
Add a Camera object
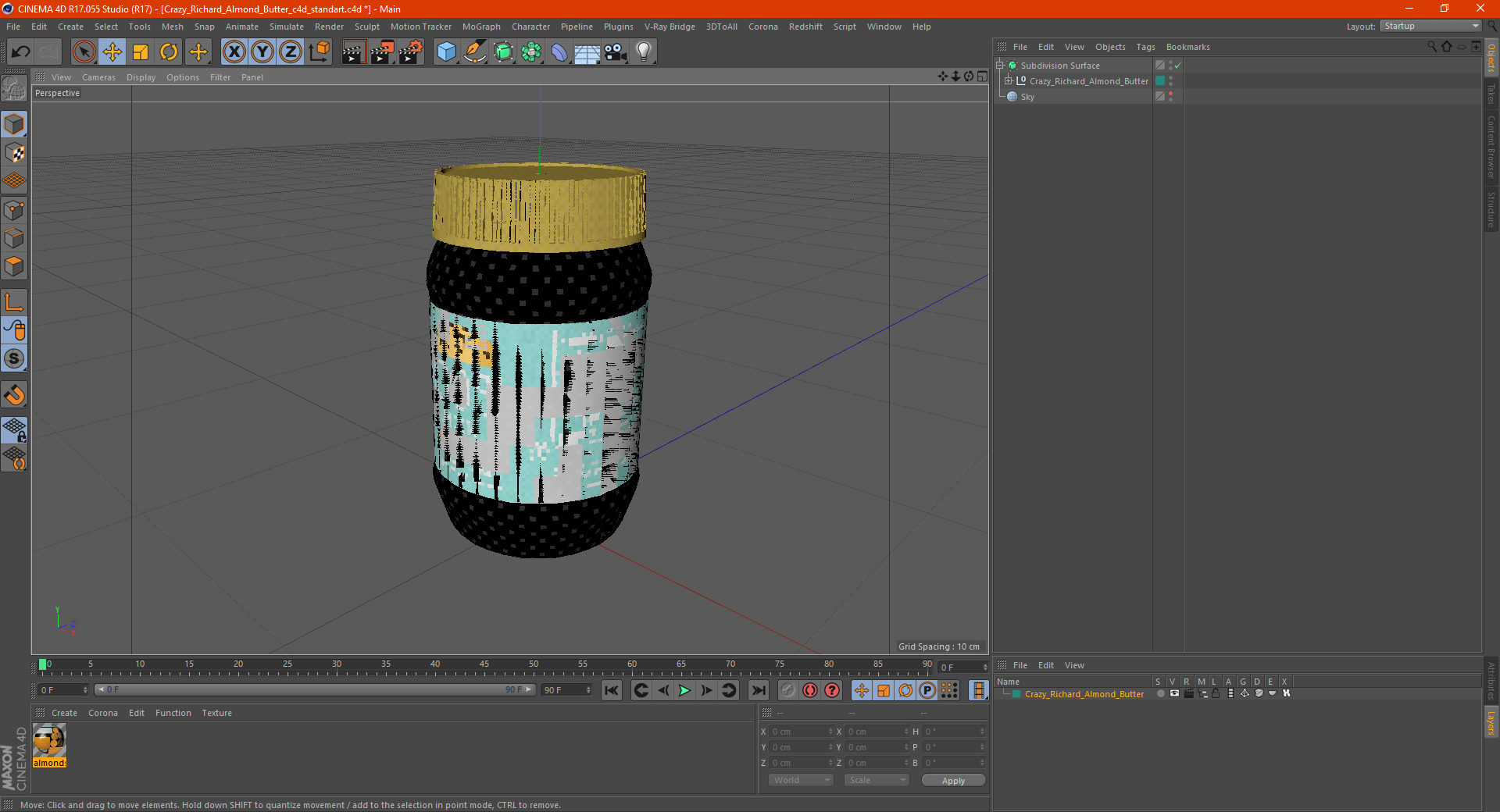tap(616, 52)
